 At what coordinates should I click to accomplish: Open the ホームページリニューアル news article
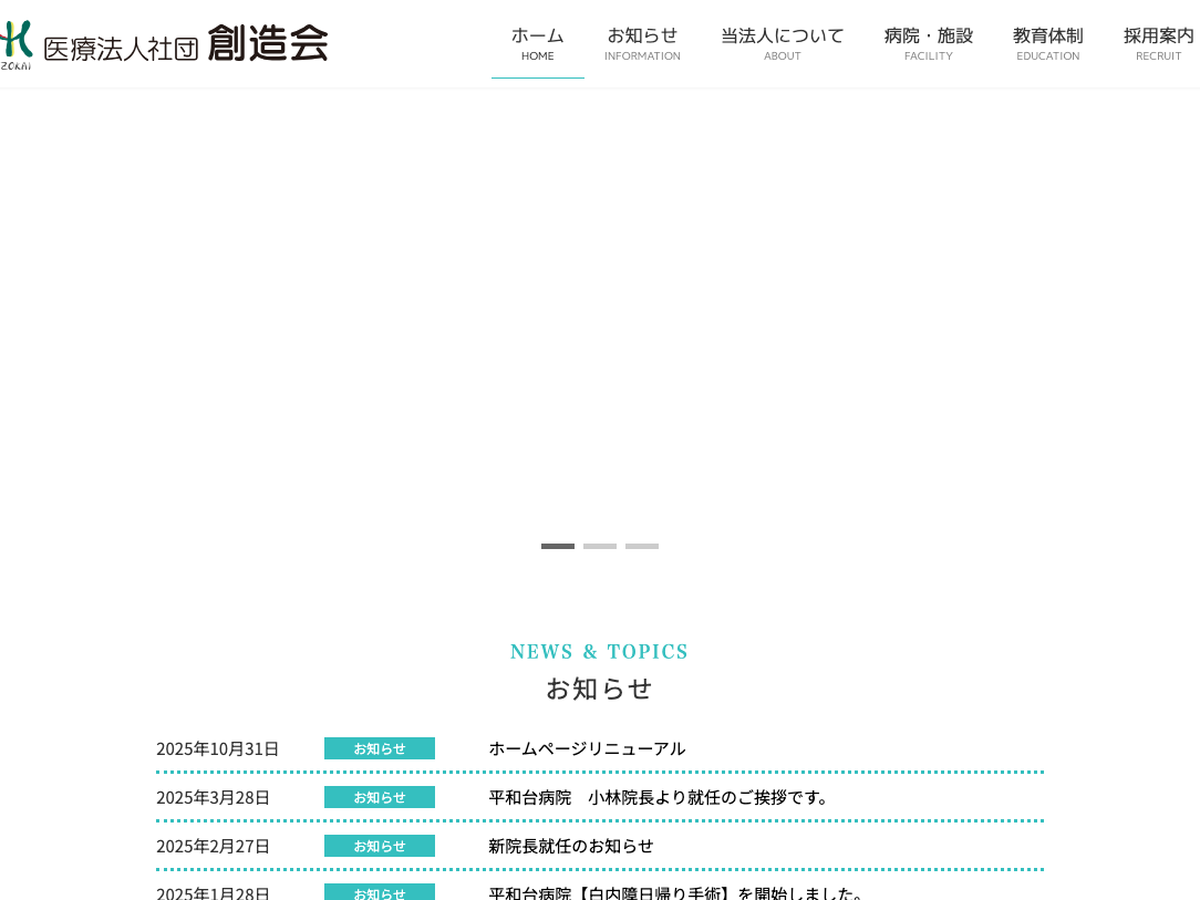[587, 748]
